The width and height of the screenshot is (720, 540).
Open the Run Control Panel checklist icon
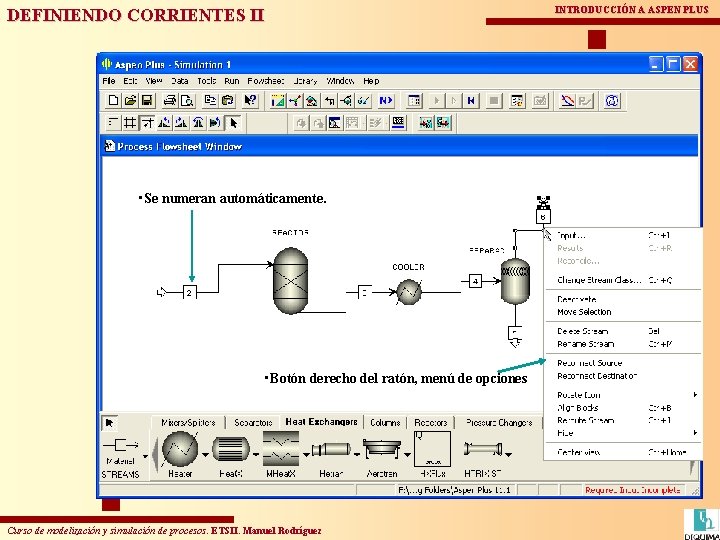point(517,100)
